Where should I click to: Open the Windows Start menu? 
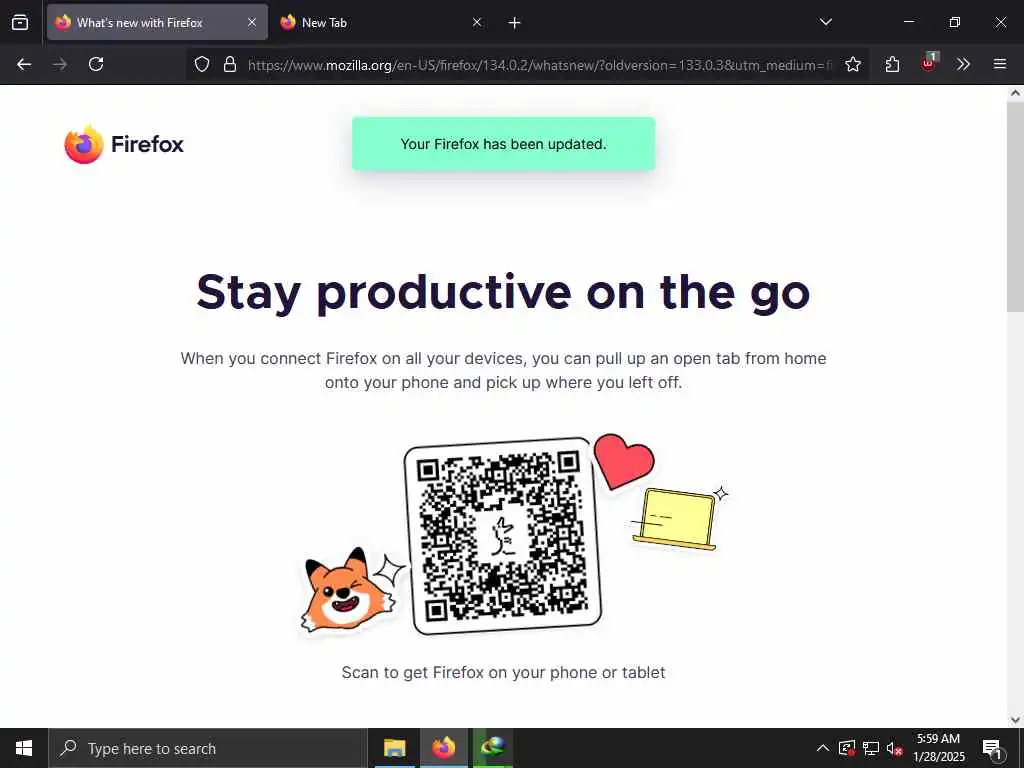click(x=24, y=748)
